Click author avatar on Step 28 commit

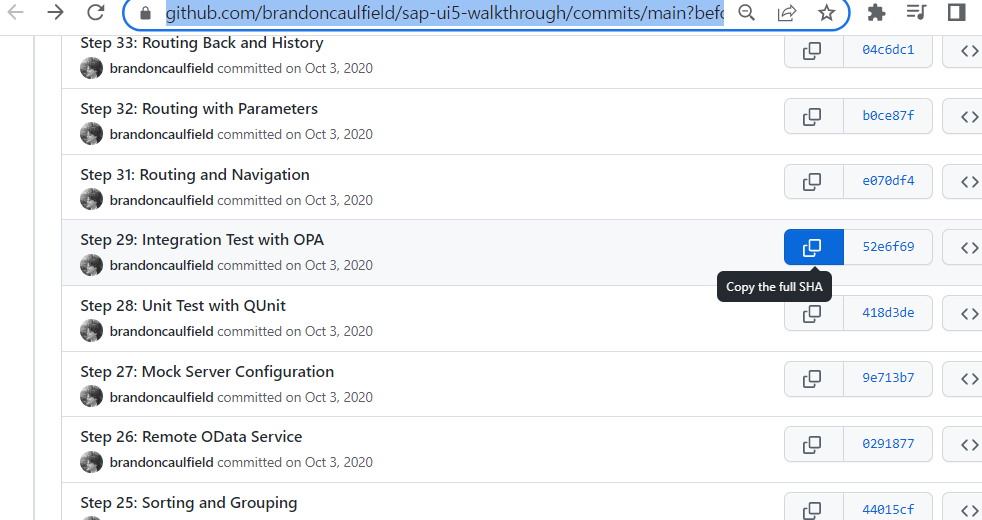pos(91,331)
